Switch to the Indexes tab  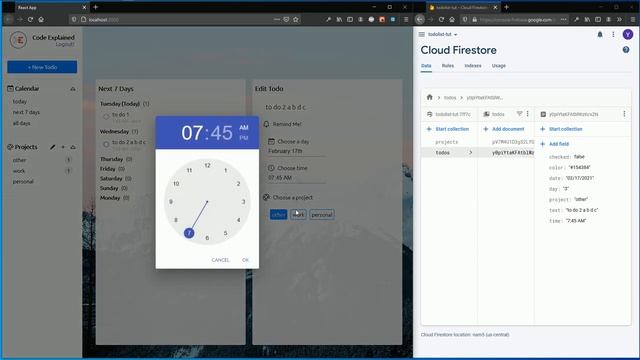point(473,66)
